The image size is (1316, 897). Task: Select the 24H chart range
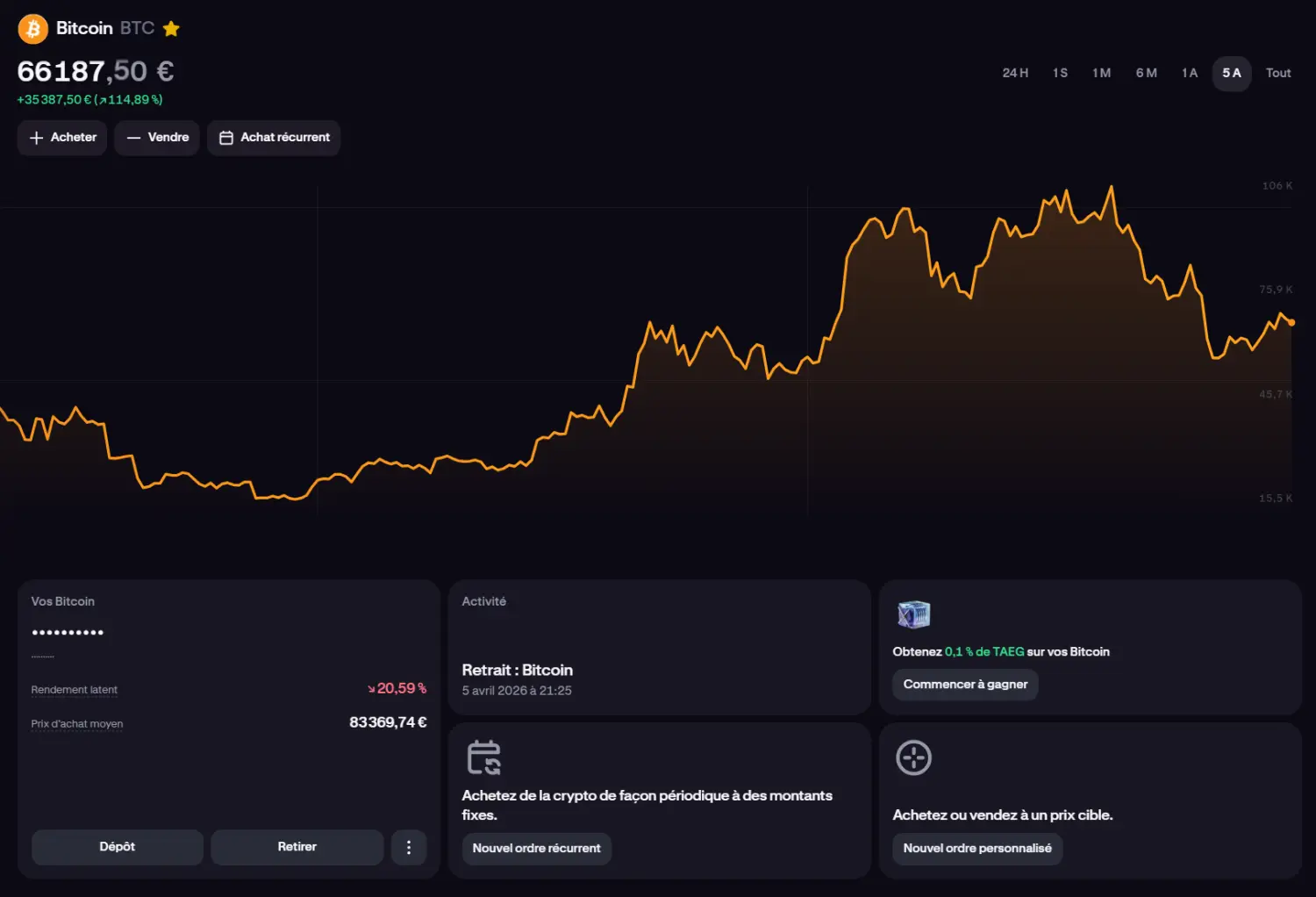pyautogui.click(x=1015, y=73)
